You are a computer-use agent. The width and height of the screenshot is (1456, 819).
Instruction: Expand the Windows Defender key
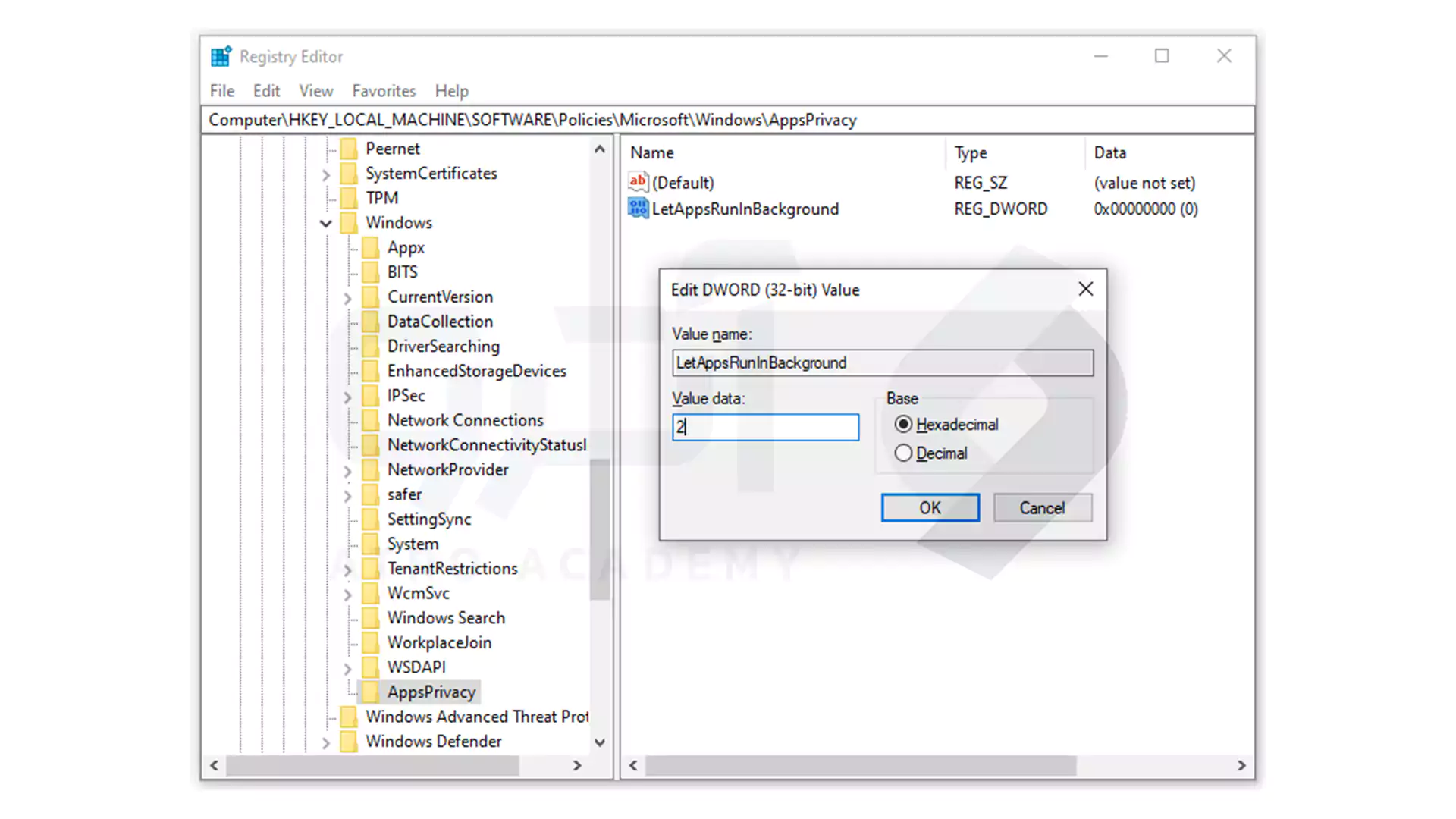pyautogui.click(x=326, y=743)
